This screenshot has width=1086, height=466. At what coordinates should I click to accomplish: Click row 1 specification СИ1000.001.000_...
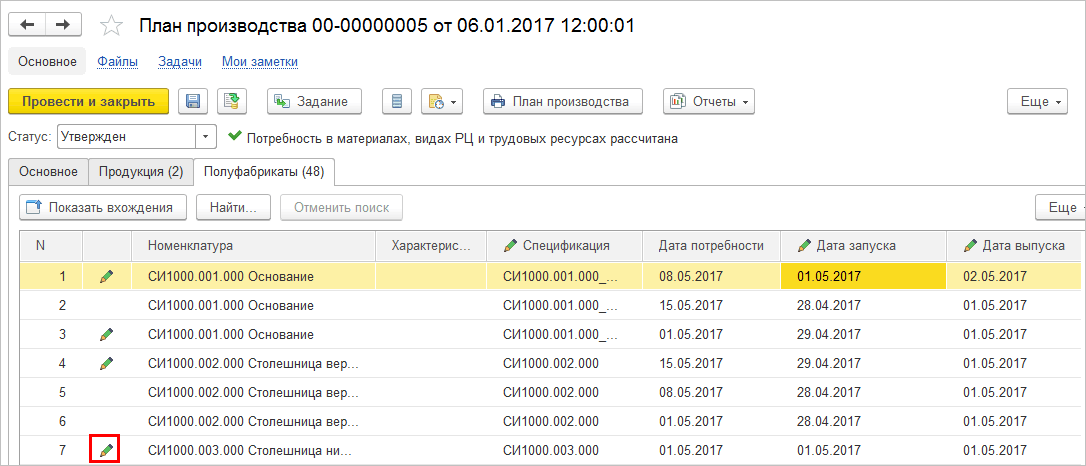coord(564,276)
